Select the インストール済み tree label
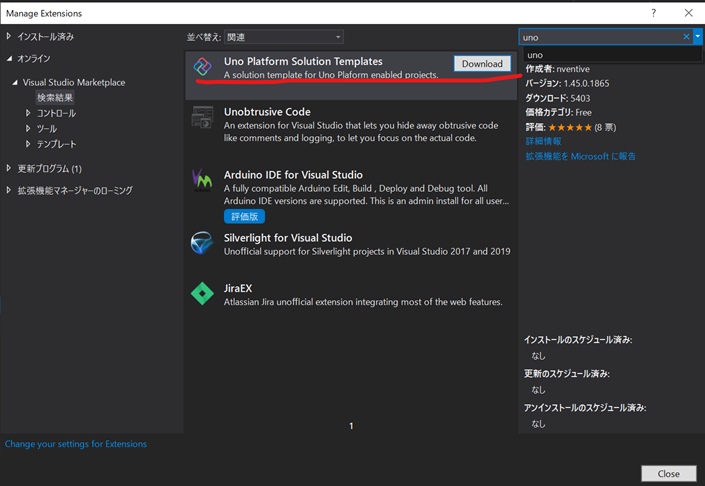This screenshot has width=705, height=486. point(45,36)
